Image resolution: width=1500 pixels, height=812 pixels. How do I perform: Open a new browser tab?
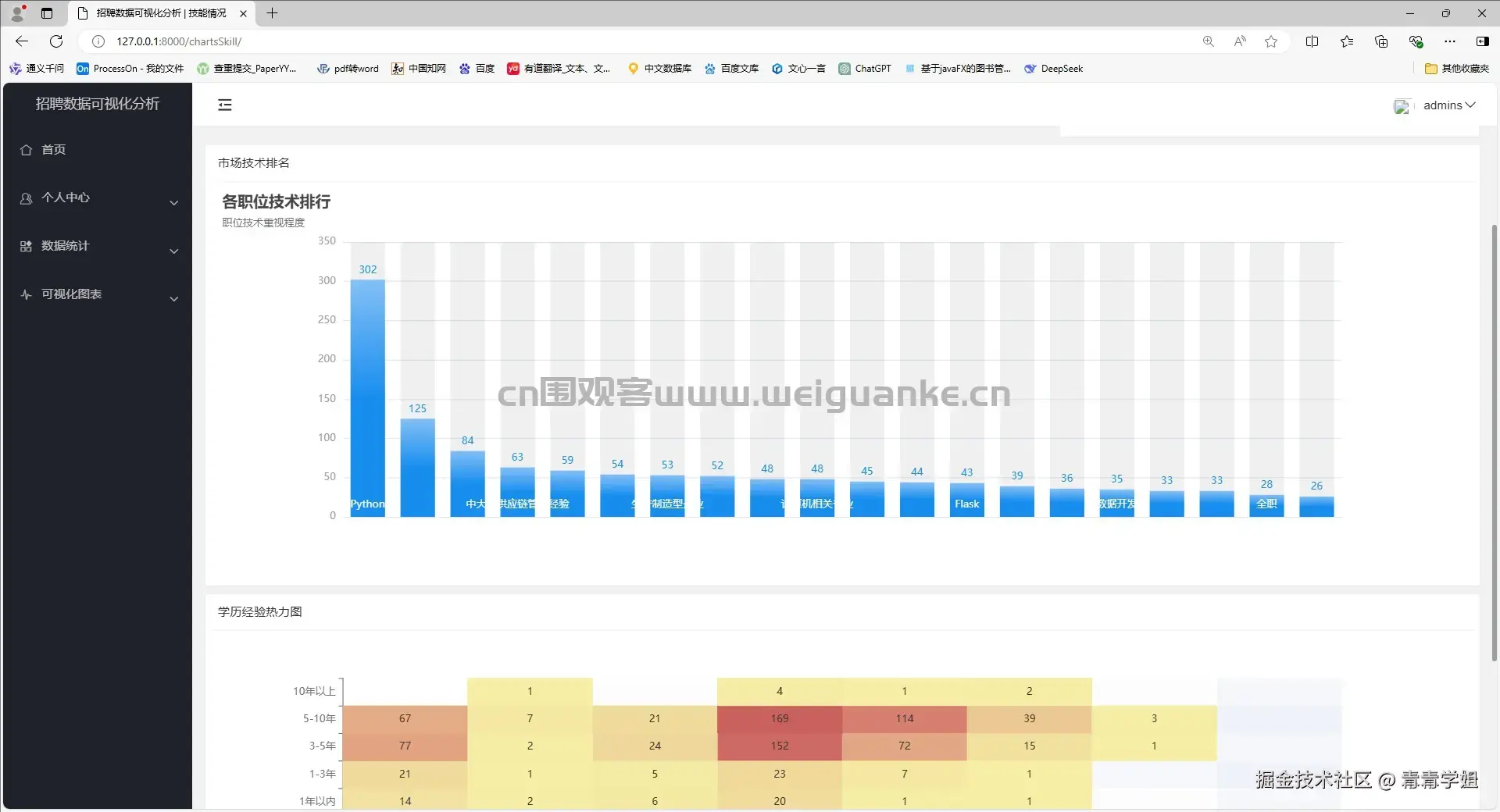click(272, 13)
